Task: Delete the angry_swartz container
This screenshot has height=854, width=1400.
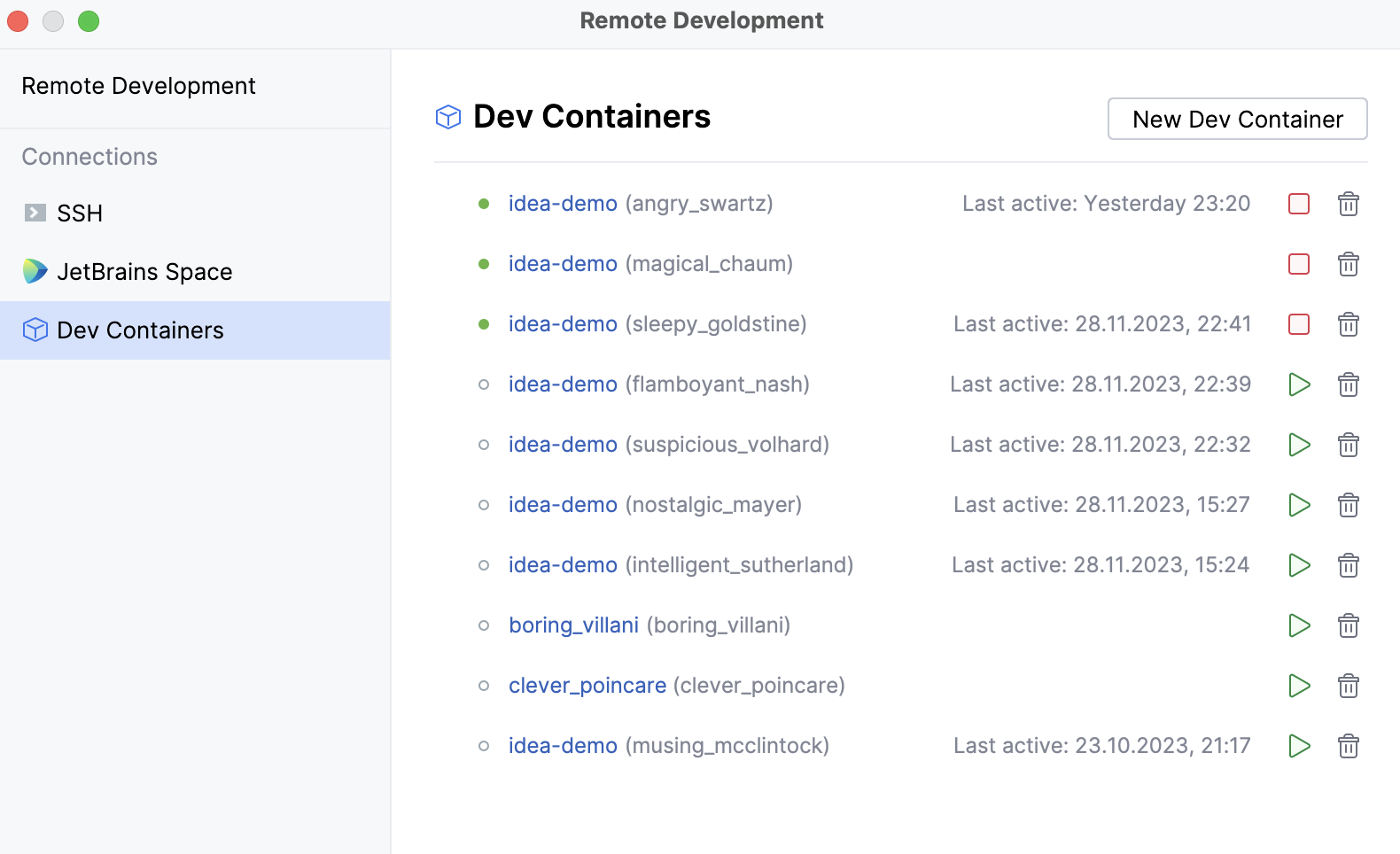Action: tap(1349, 204)
